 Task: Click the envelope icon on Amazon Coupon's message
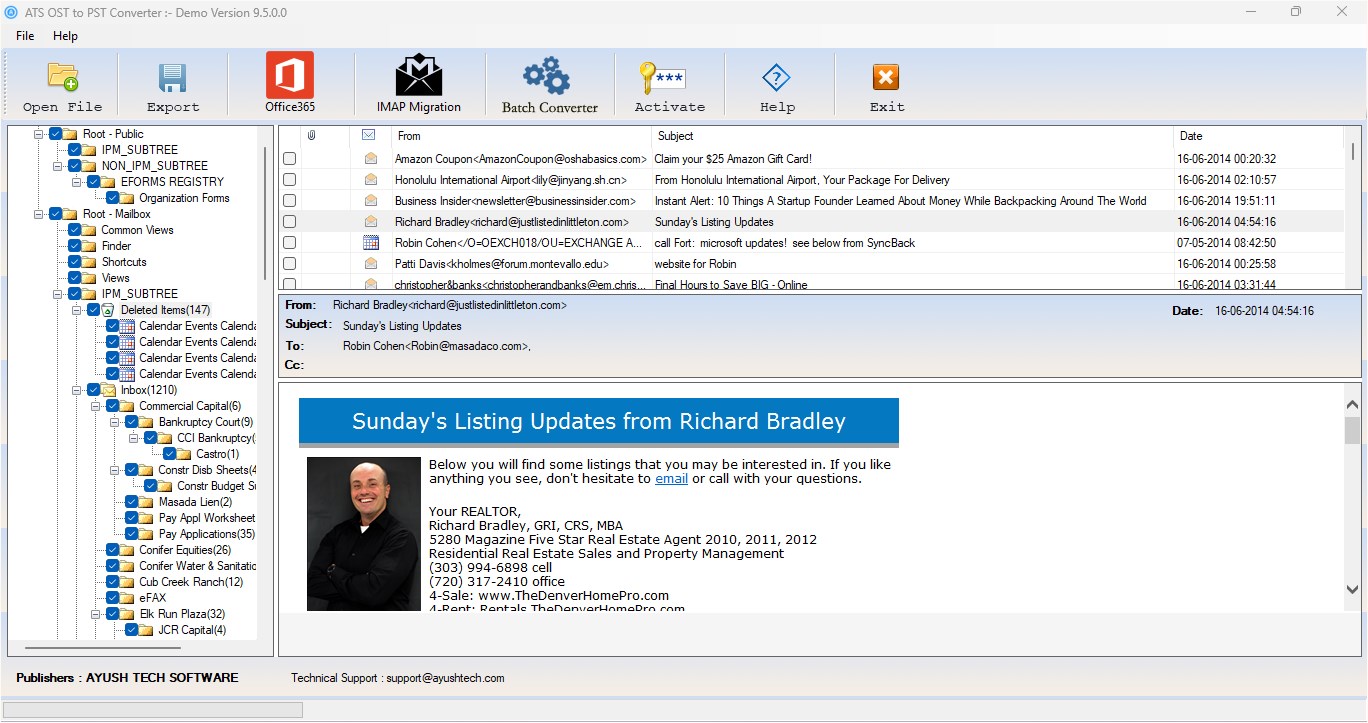(x=371, y=158)
